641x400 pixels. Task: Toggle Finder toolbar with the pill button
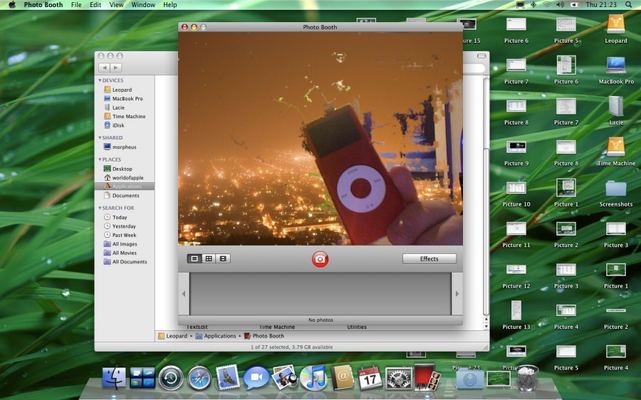point(482,56)
